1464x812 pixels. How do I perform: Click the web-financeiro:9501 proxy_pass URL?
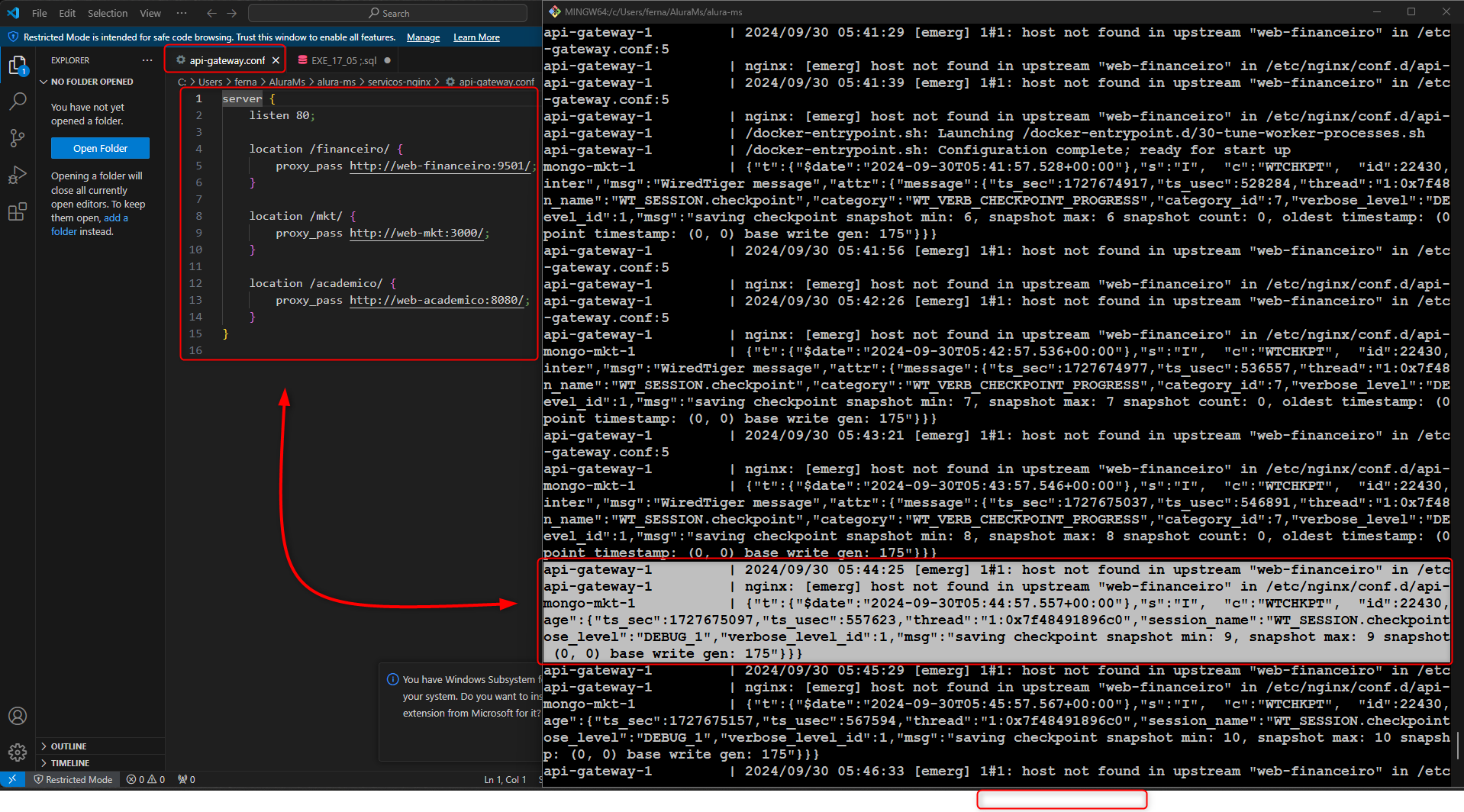pyautogui.click(x=440, y=166)
